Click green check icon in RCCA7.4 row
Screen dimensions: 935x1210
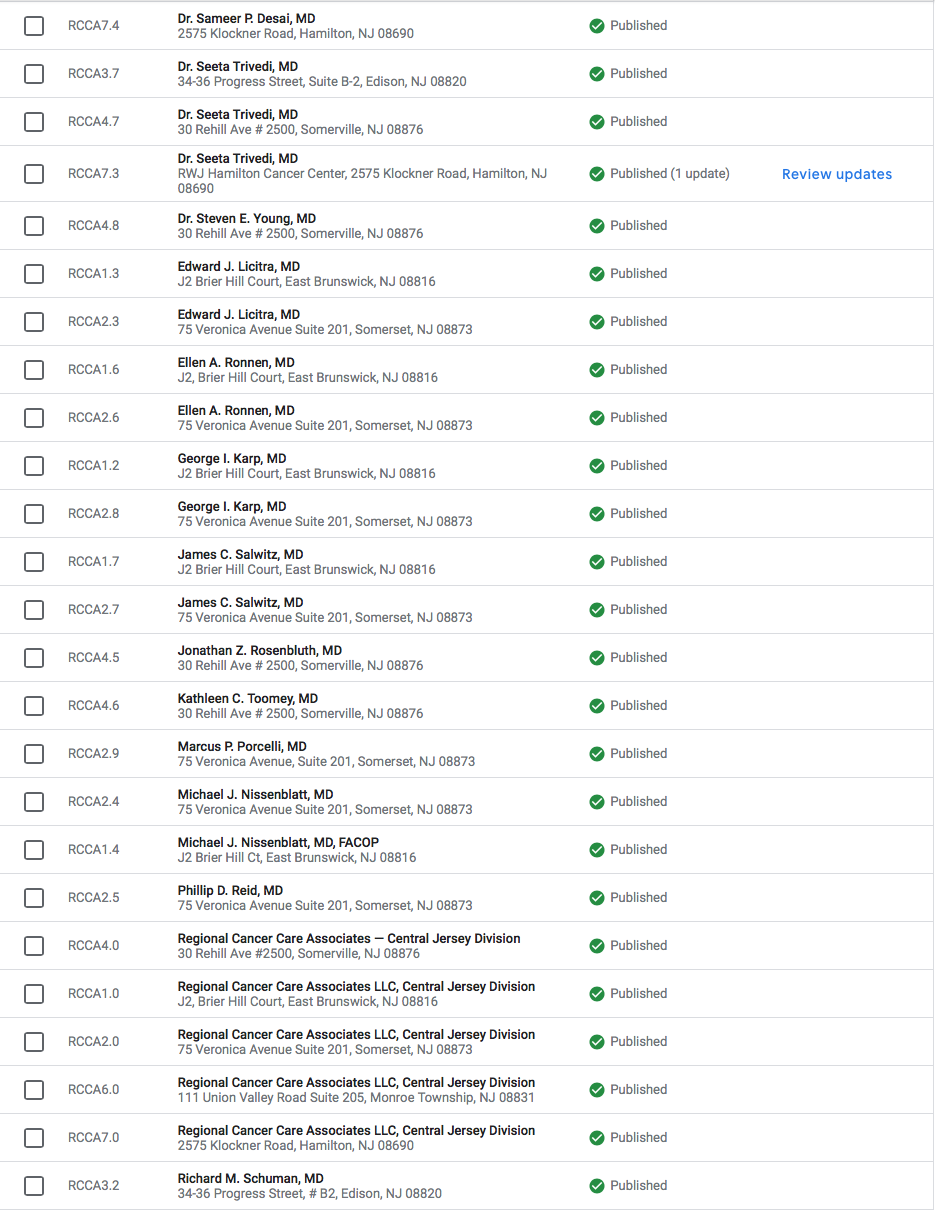[597, 26]
